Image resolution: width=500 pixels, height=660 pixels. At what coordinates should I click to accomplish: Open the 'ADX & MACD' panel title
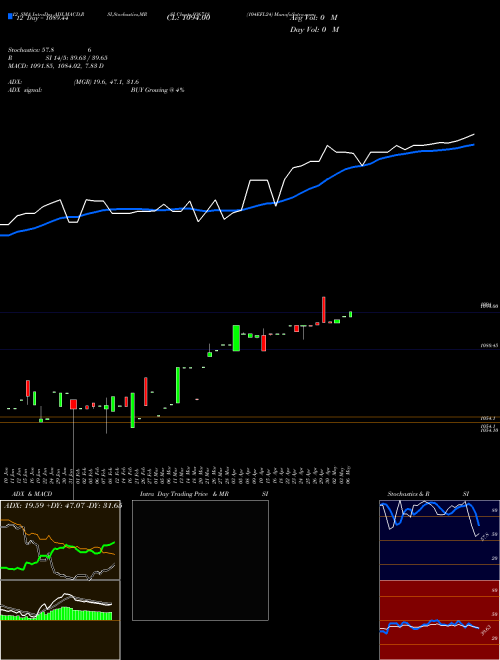(x=32, y=494)
